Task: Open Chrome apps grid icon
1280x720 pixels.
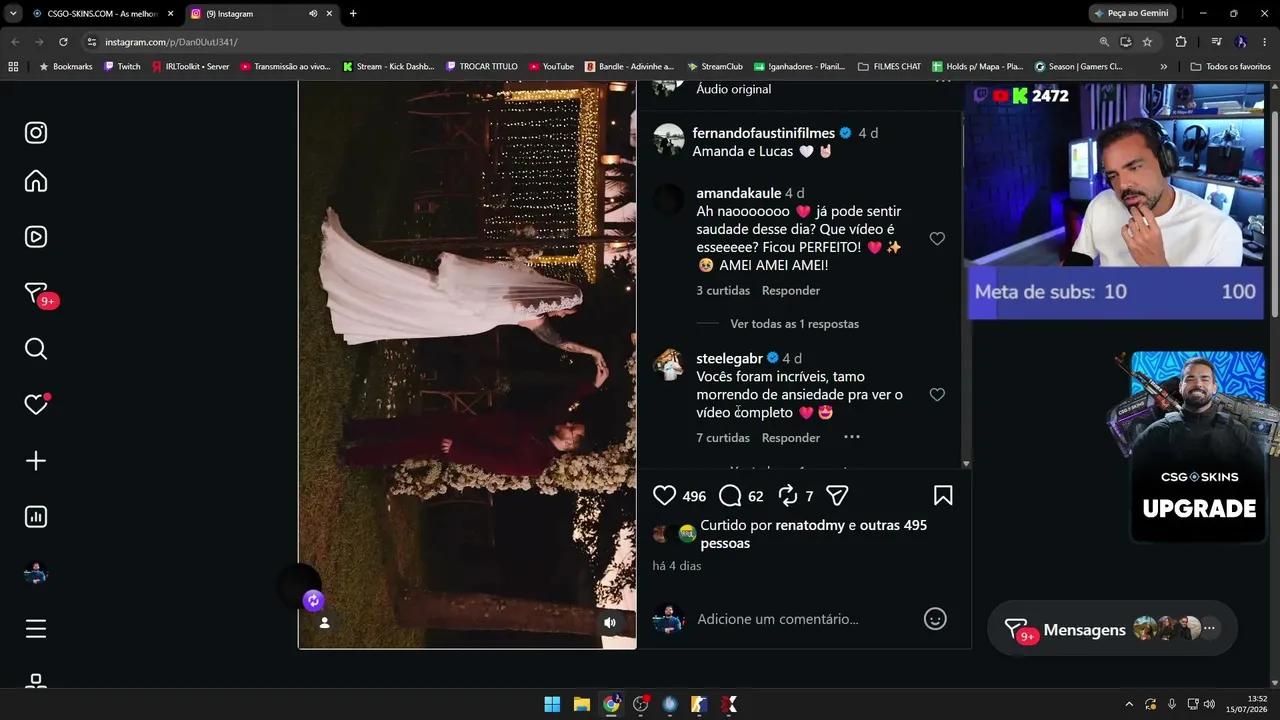Action: point(13,67)
